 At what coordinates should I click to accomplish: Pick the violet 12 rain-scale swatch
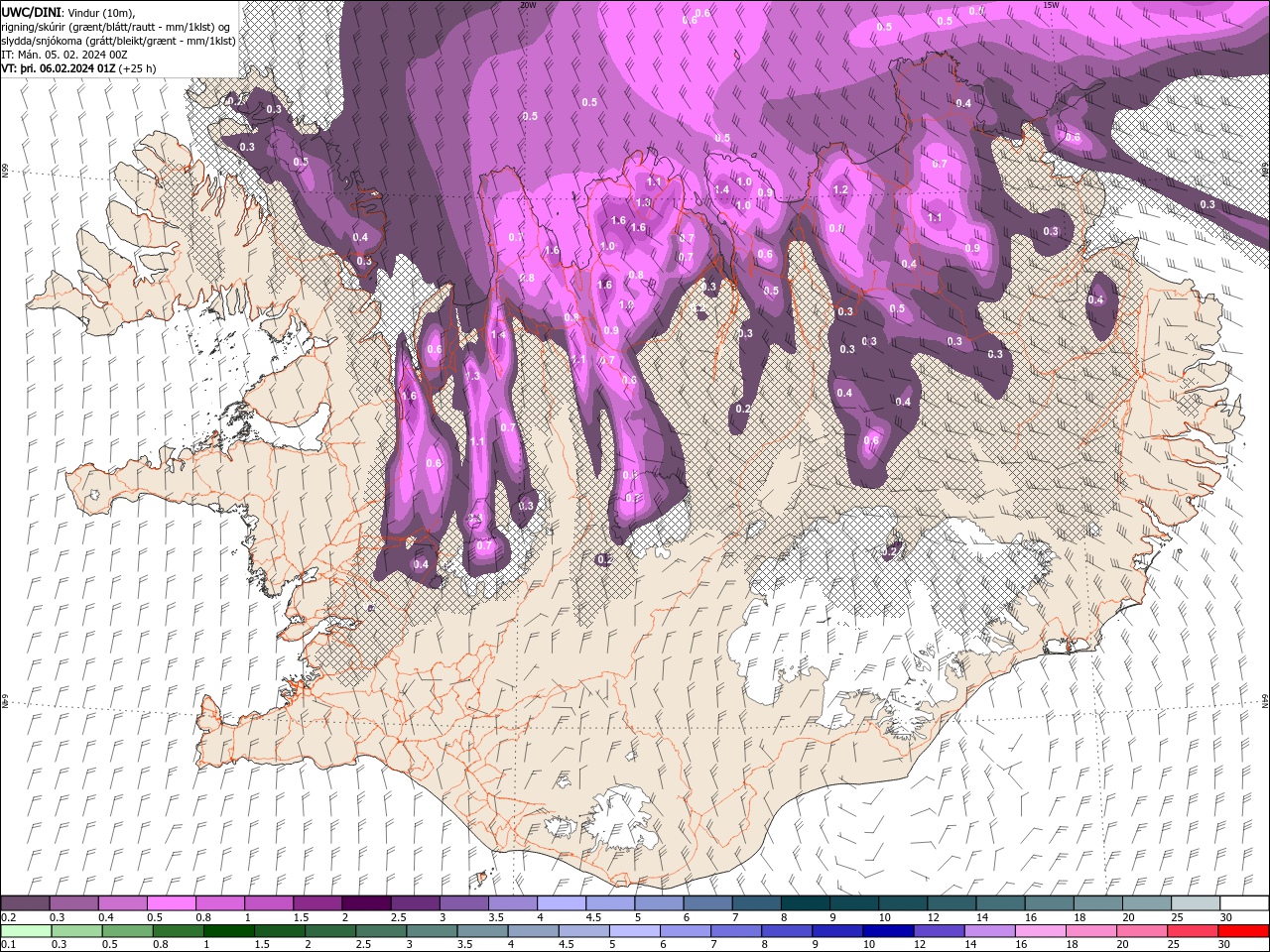pyautogui.click(x=939, y=930)
